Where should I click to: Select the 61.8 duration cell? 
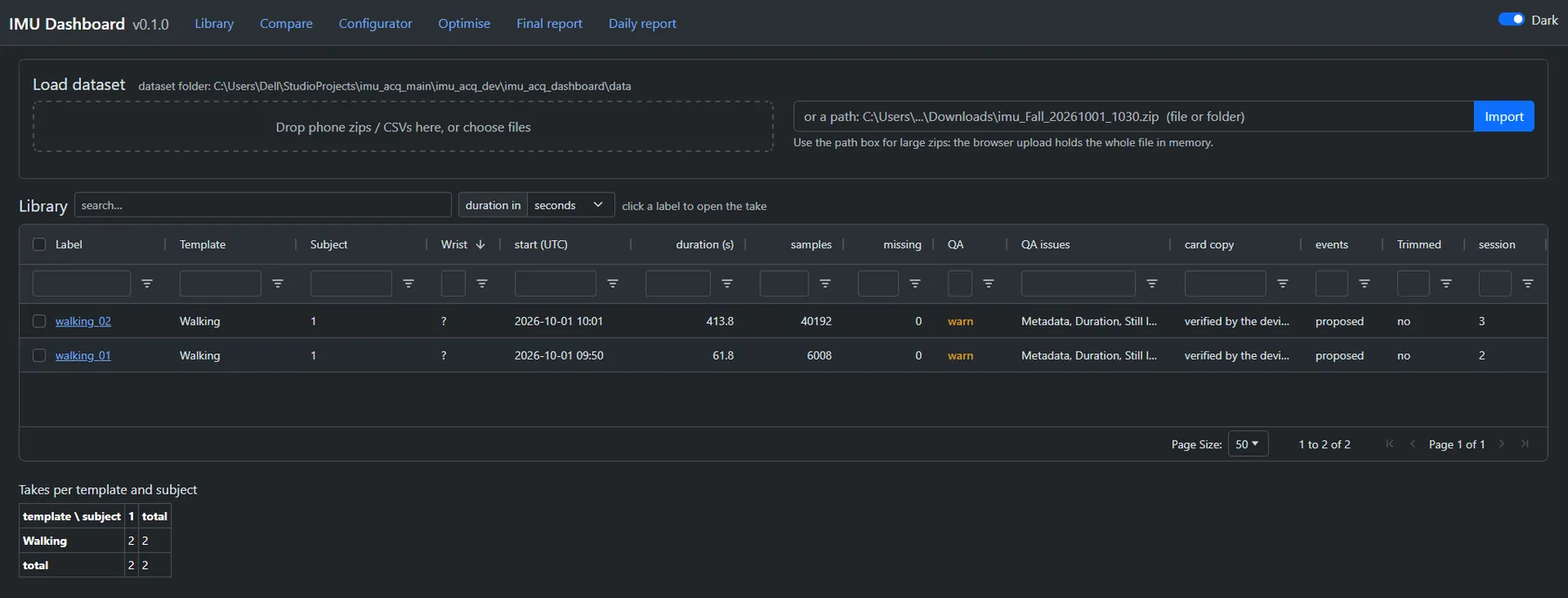click(x=723, y=355)
